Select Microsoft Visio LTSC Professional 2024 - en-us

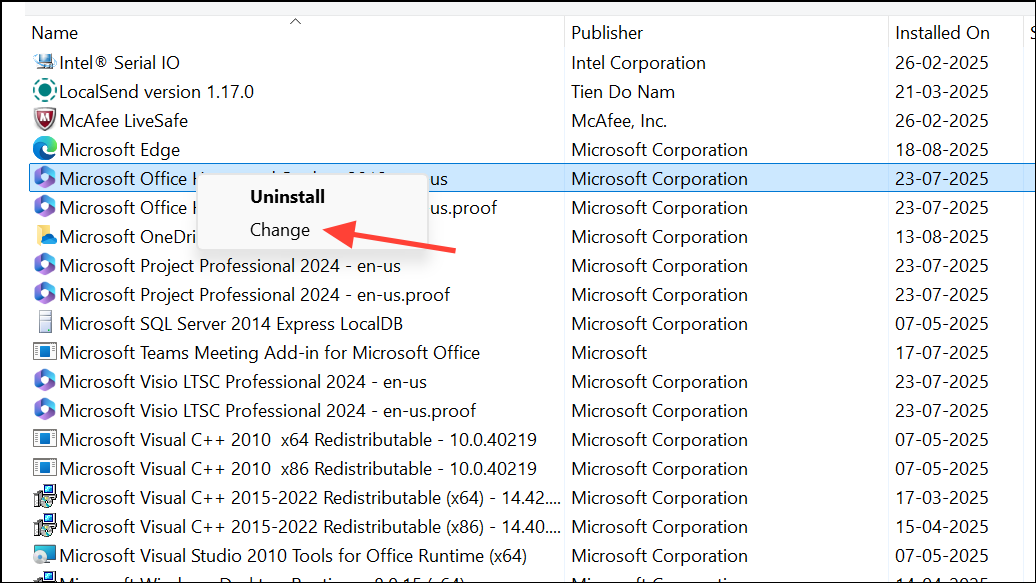pyautogui.click(x=243, y=381)
